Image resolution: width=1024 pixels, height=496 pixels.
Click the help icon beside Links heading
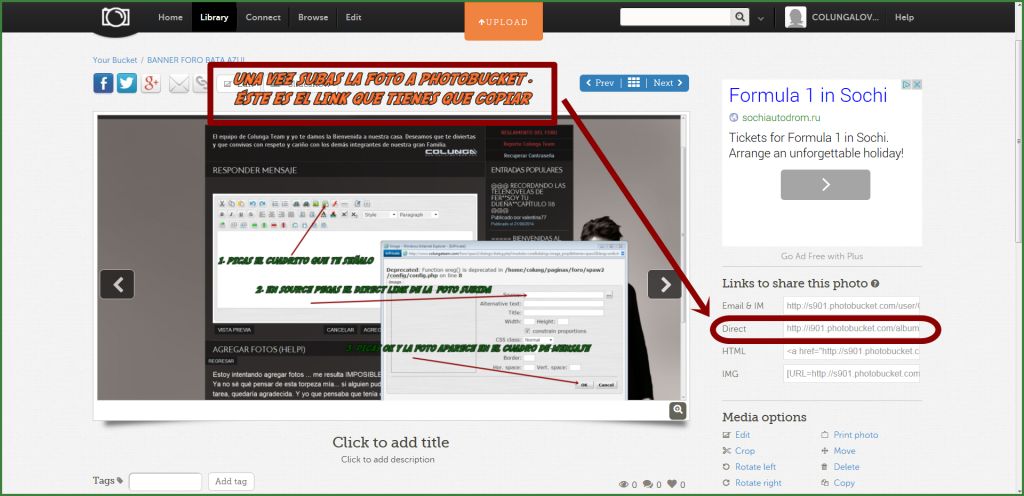875,284
